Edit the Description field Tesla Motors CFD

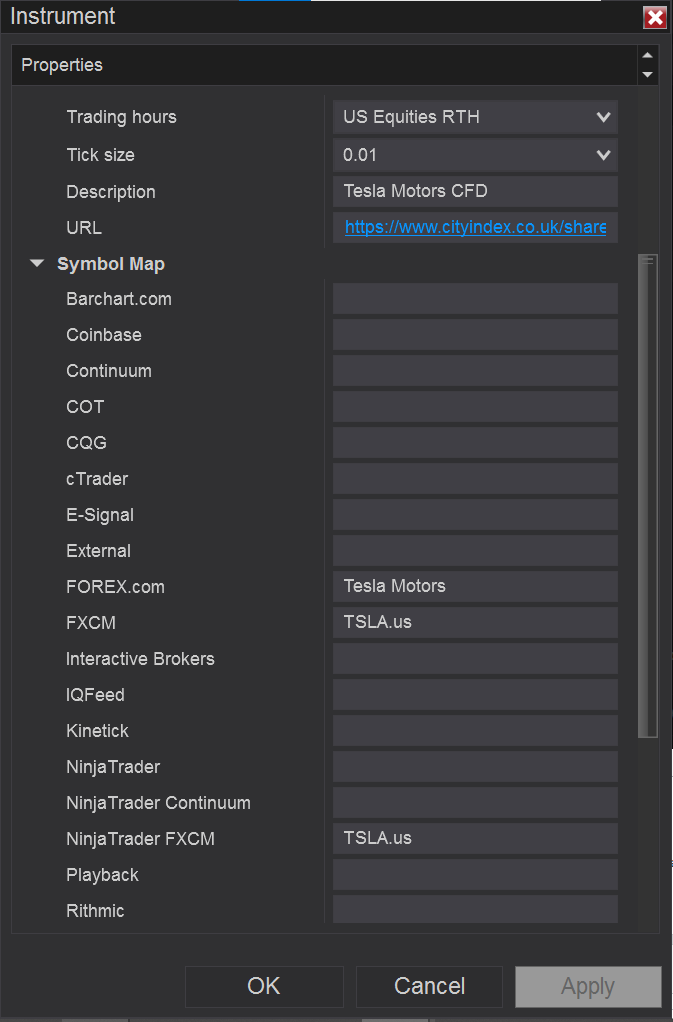tap(475, 191)
